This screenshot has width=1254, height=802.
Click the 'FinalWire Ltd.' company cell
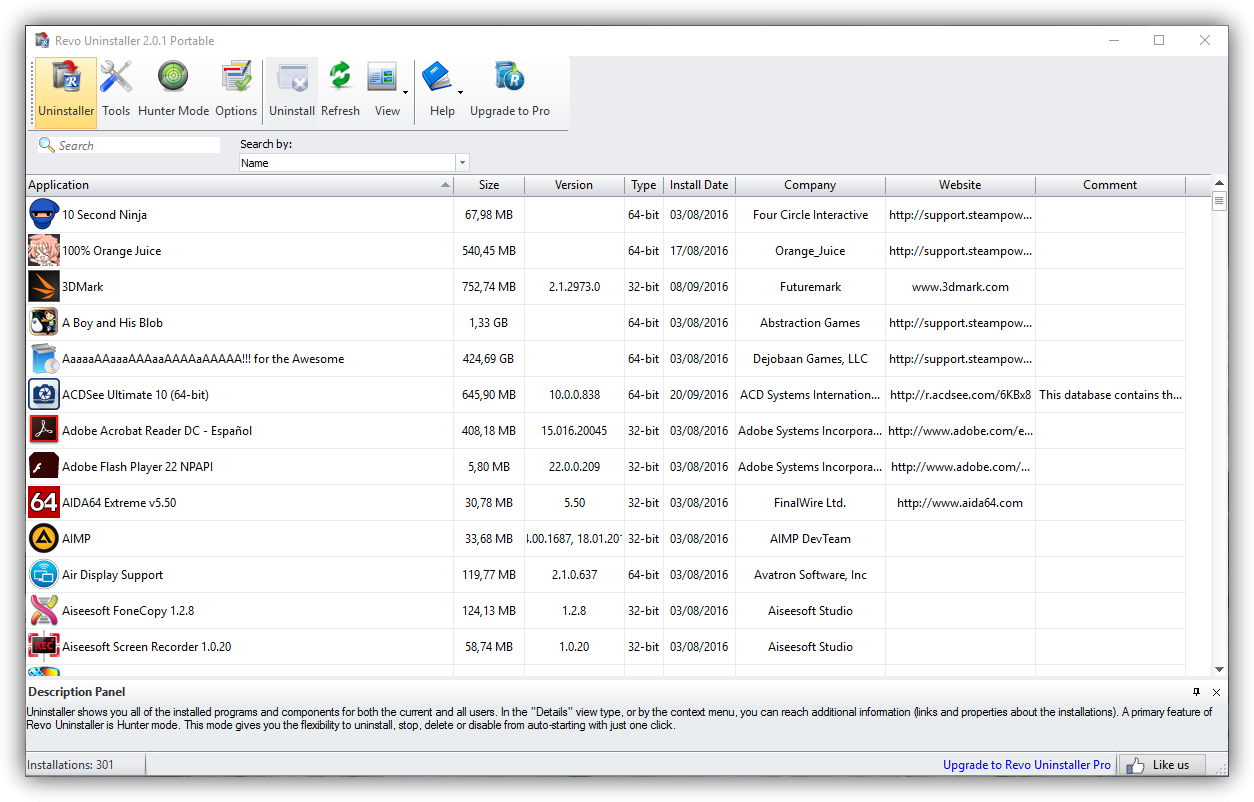[810, 503]
